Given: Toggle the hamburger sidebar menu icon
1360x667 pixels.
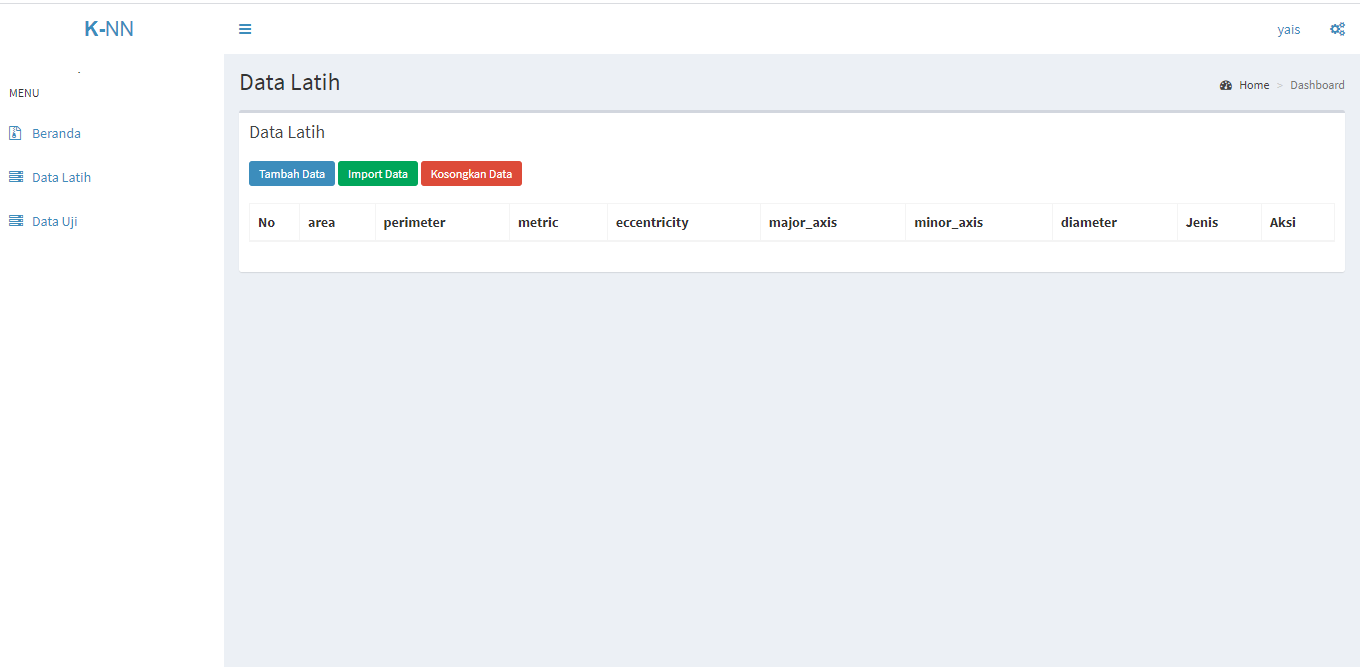Looking at the screenshot, I should pyautogui.click(x=245, y=29).
